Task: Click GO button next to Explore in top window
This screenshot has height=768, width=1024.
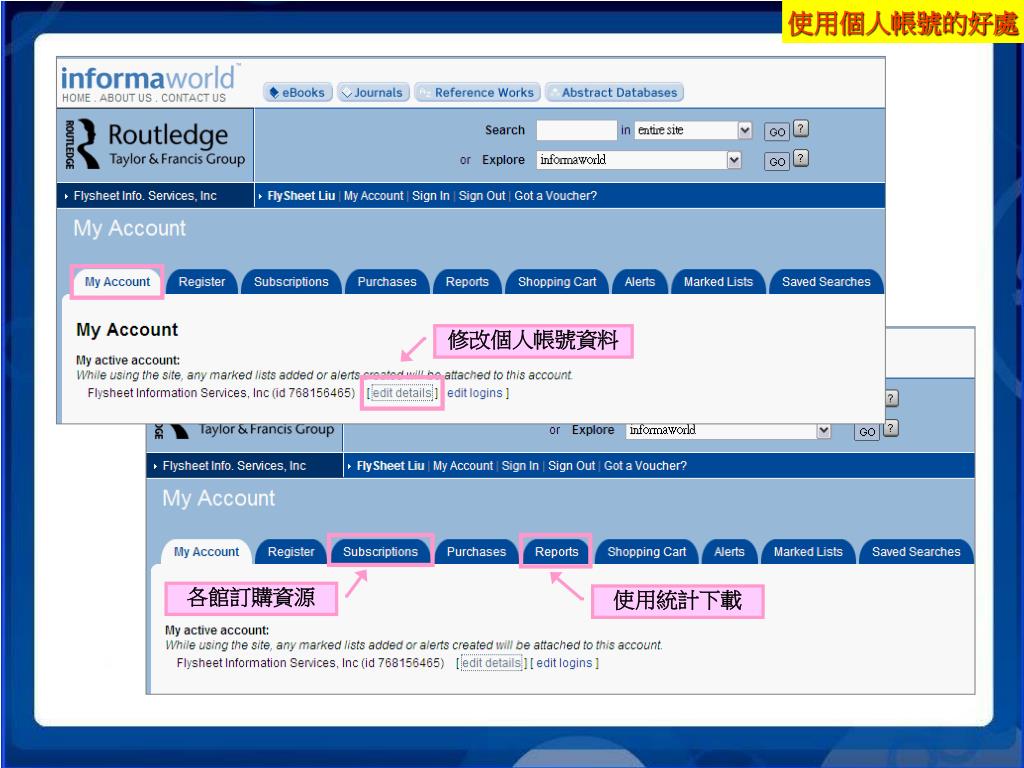Action: pos(776,161)
